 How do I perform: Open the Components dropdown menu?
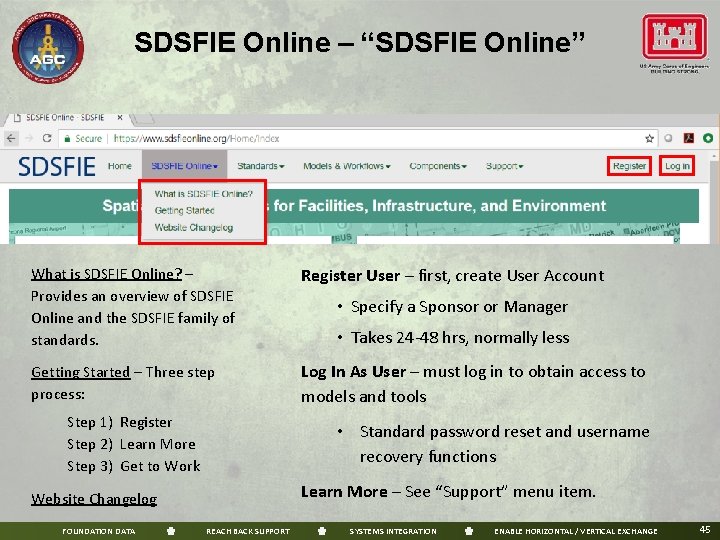point(438,166)
